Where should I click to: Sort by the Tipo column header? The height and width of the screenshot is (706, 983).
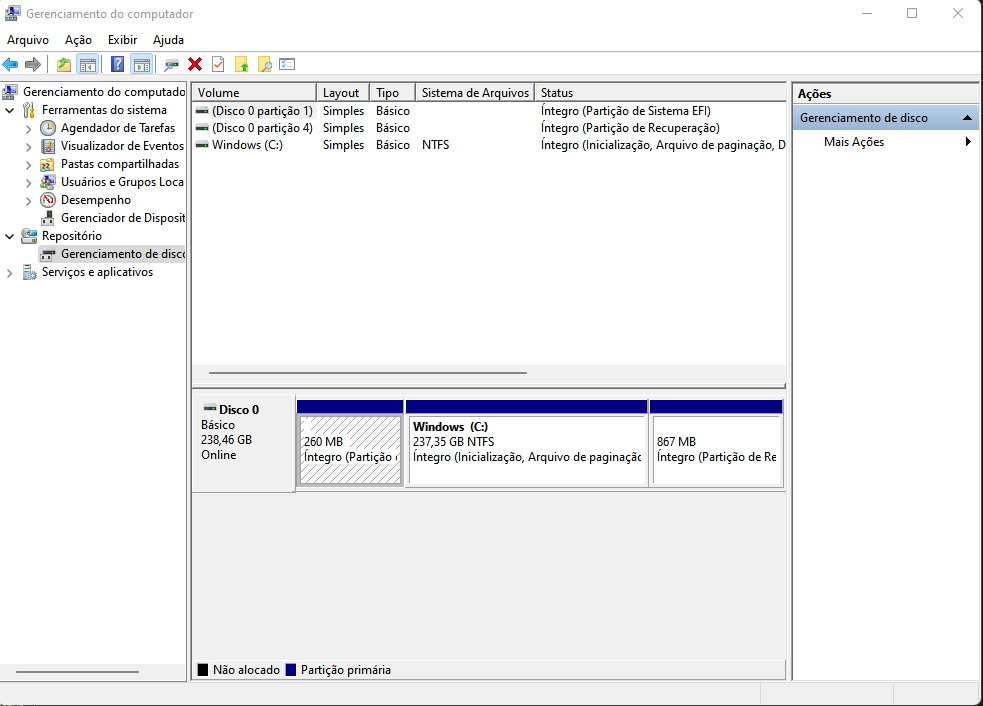tap(392, 92)
